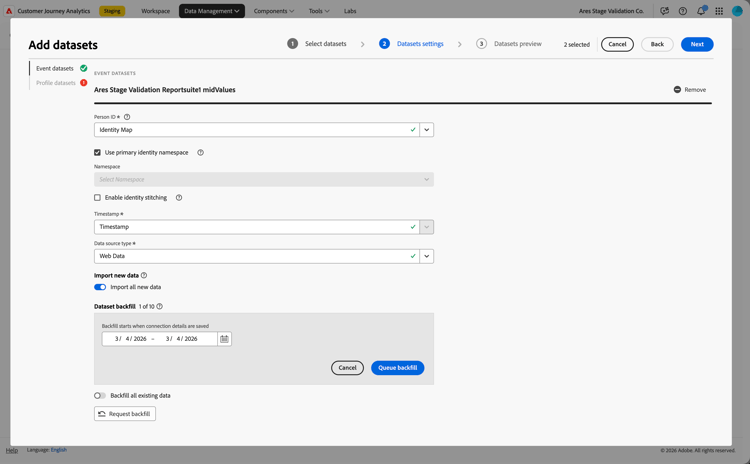This screenshot has width=750, height=464.
Task: Expand the Timestamp dropdown arrow
Action: [427, 227]
